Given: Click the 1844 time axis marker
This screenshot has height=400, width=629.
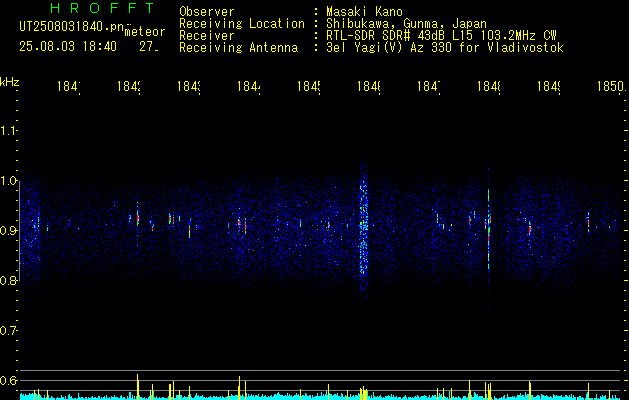Looking at the screenshot, I should [249, 86].
